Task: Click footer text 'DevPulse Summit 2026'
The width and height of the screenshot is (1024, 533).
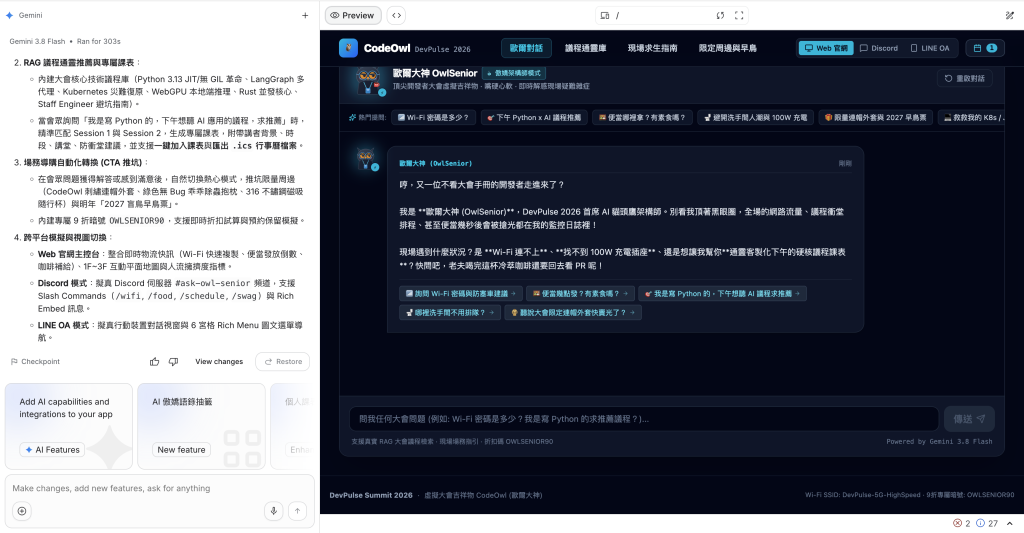Action: click(371, 495)
